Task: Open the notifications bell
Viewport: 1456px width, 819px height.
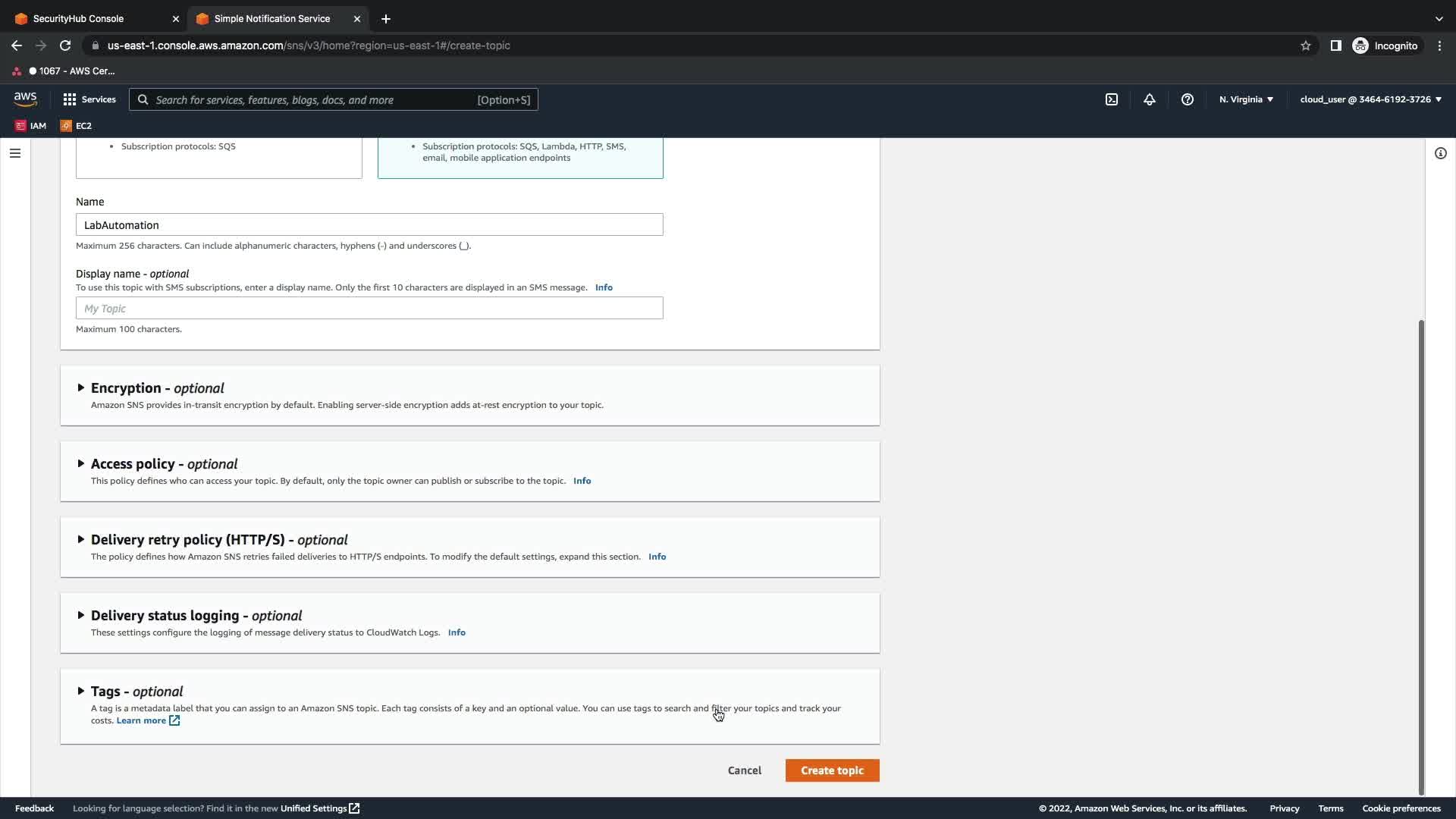Action: (1149, 99)
